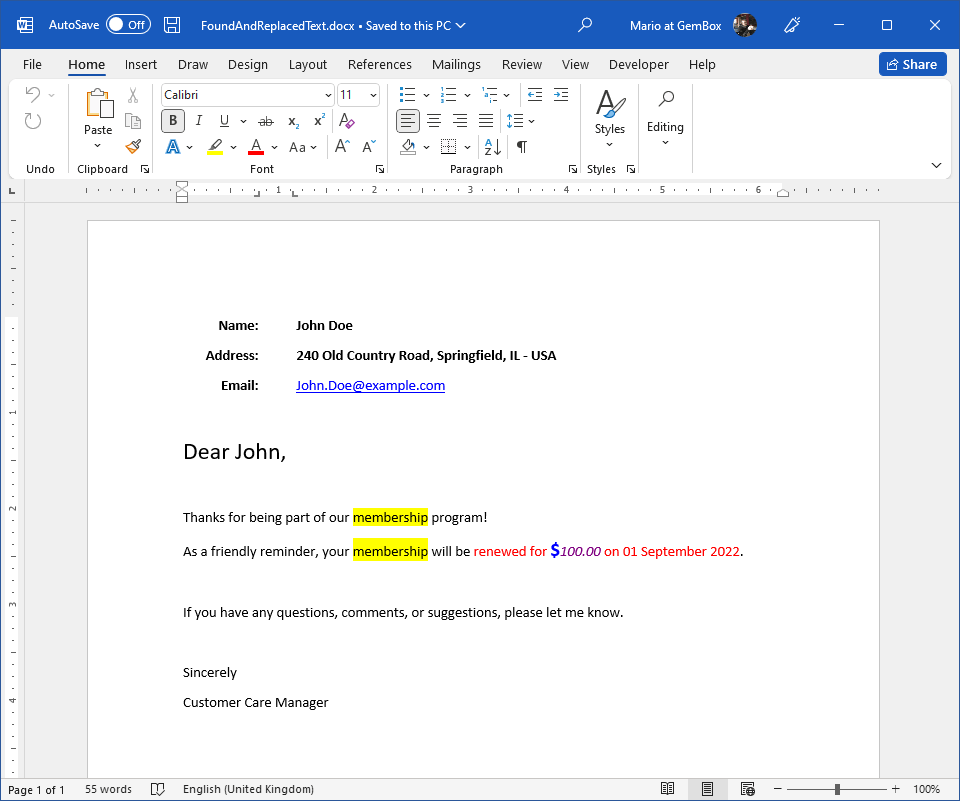Click the Format Painter brush icon
This screenshot has height=801, width=960.
(x=133, y=146)
